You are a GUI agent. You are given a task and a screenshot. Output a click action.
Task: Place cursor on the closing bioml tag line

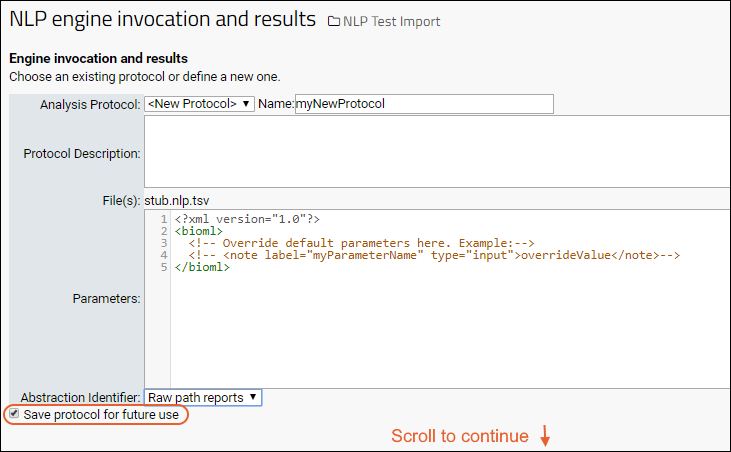click(x=202, y=267)
